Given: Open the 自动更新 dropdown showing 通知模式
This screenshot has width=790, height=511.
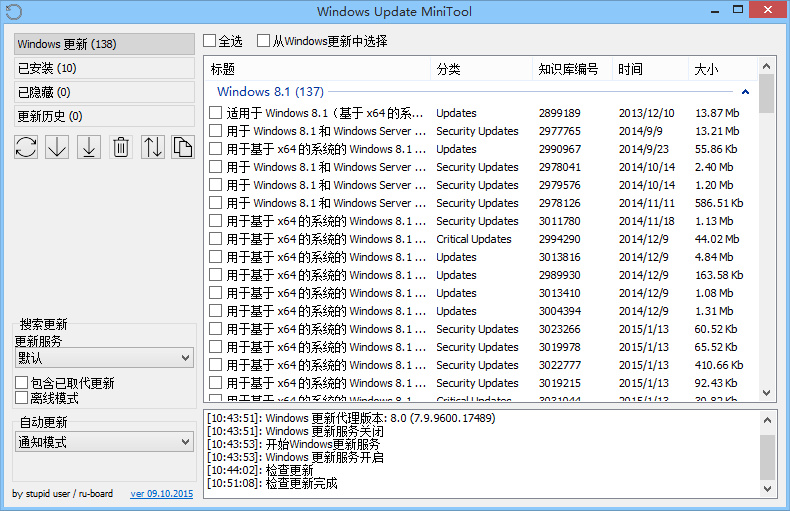Looking at the screenshot, I should pyautogui.click(x=104, y=442).
